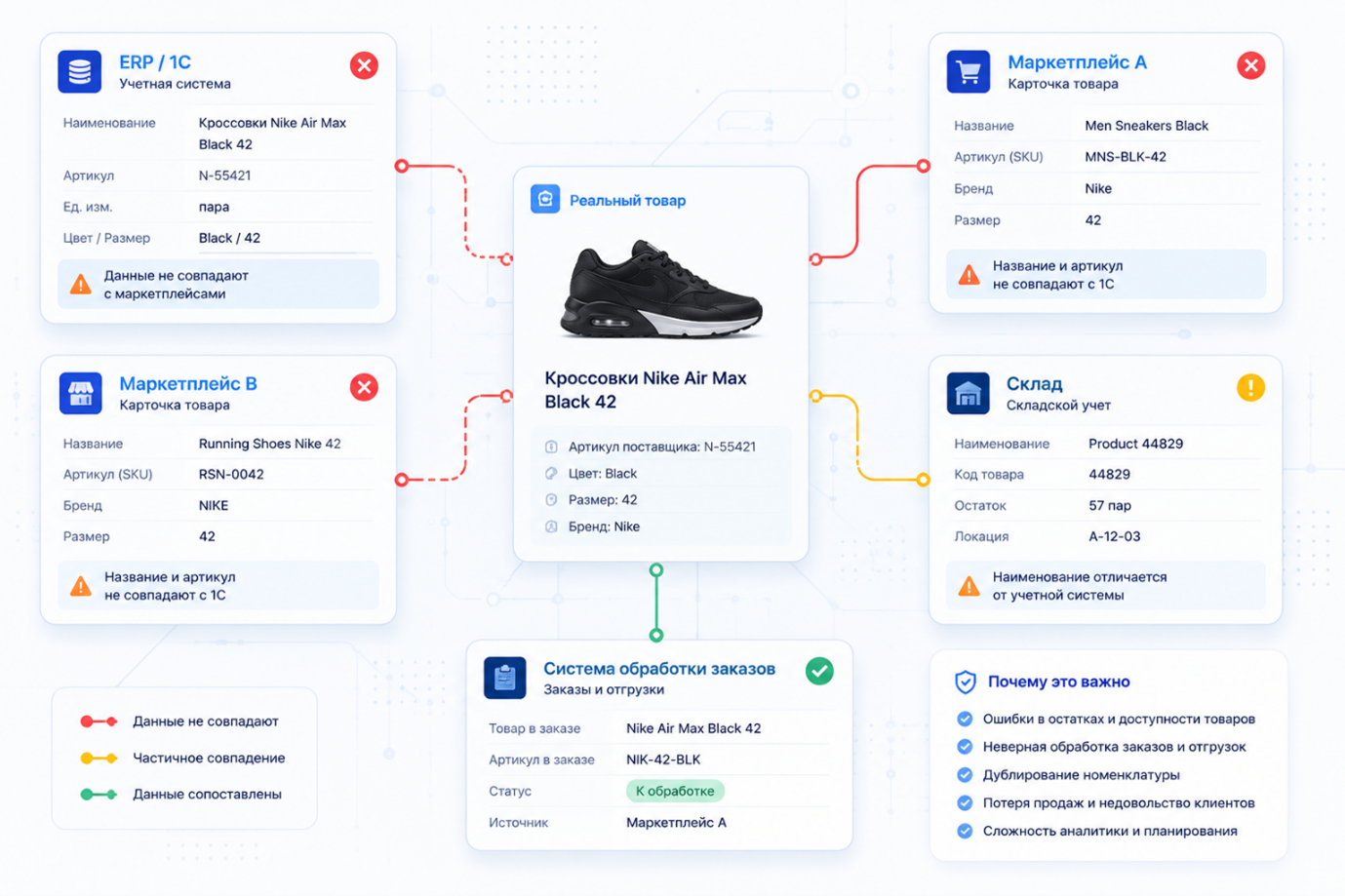This screenshot has height=896, width=1345.
Task: Click the Маркетплейс B card title
Action: [x=188, y=384]
